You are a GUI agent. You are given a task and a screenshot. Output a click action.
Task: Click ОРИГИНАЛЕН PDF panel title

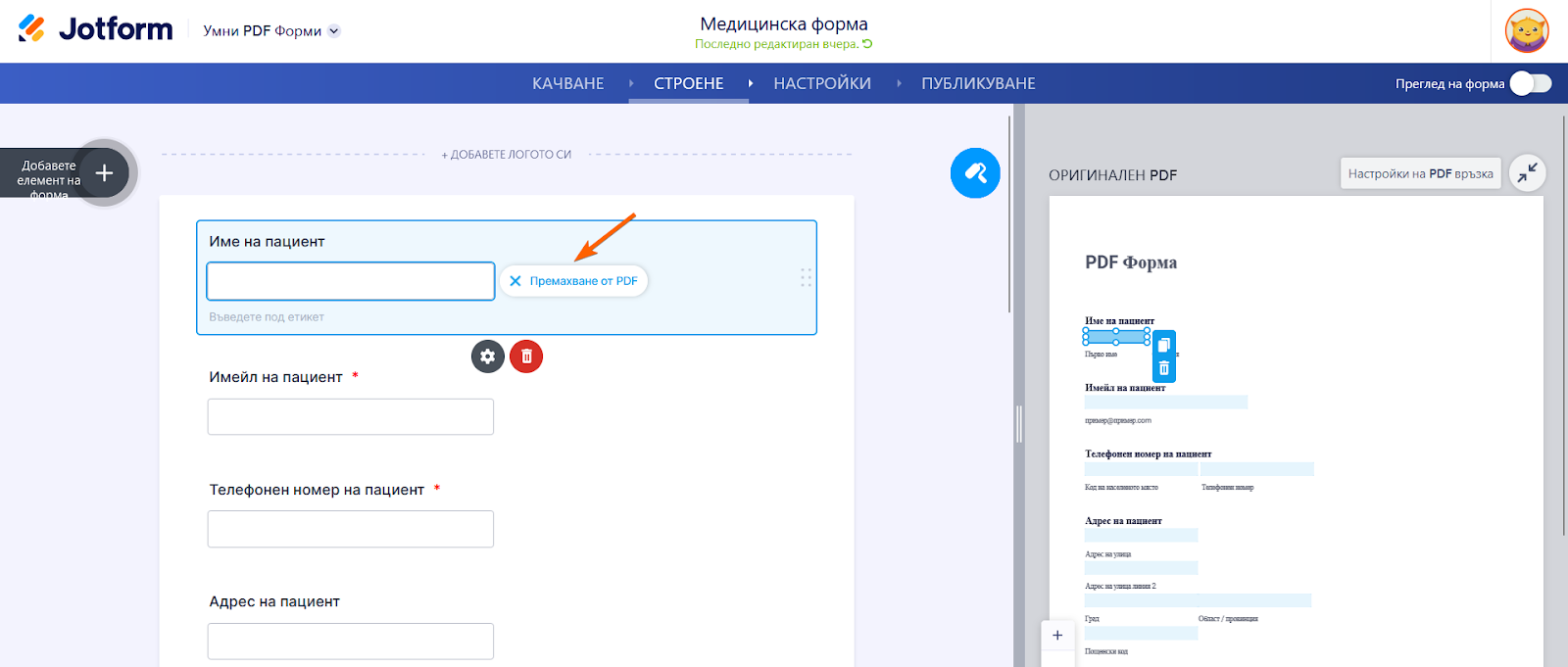point(1113,175)
